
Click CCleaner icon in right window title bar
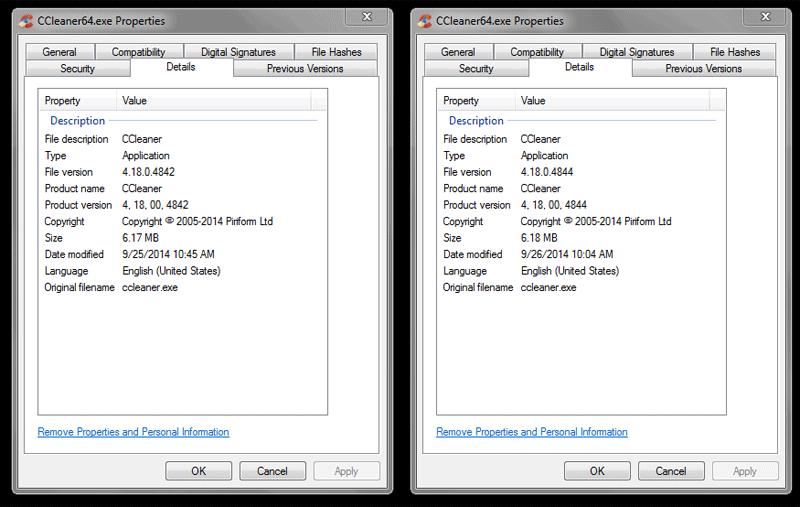pos(424,21)
